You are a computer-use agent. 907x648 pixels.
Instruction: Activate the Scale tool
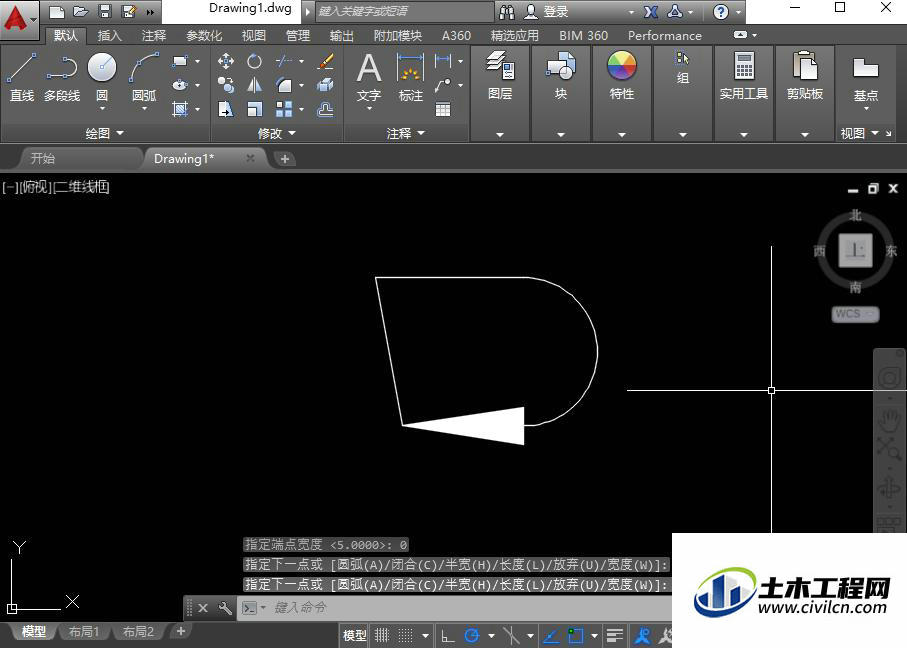(x=255, y=109)
